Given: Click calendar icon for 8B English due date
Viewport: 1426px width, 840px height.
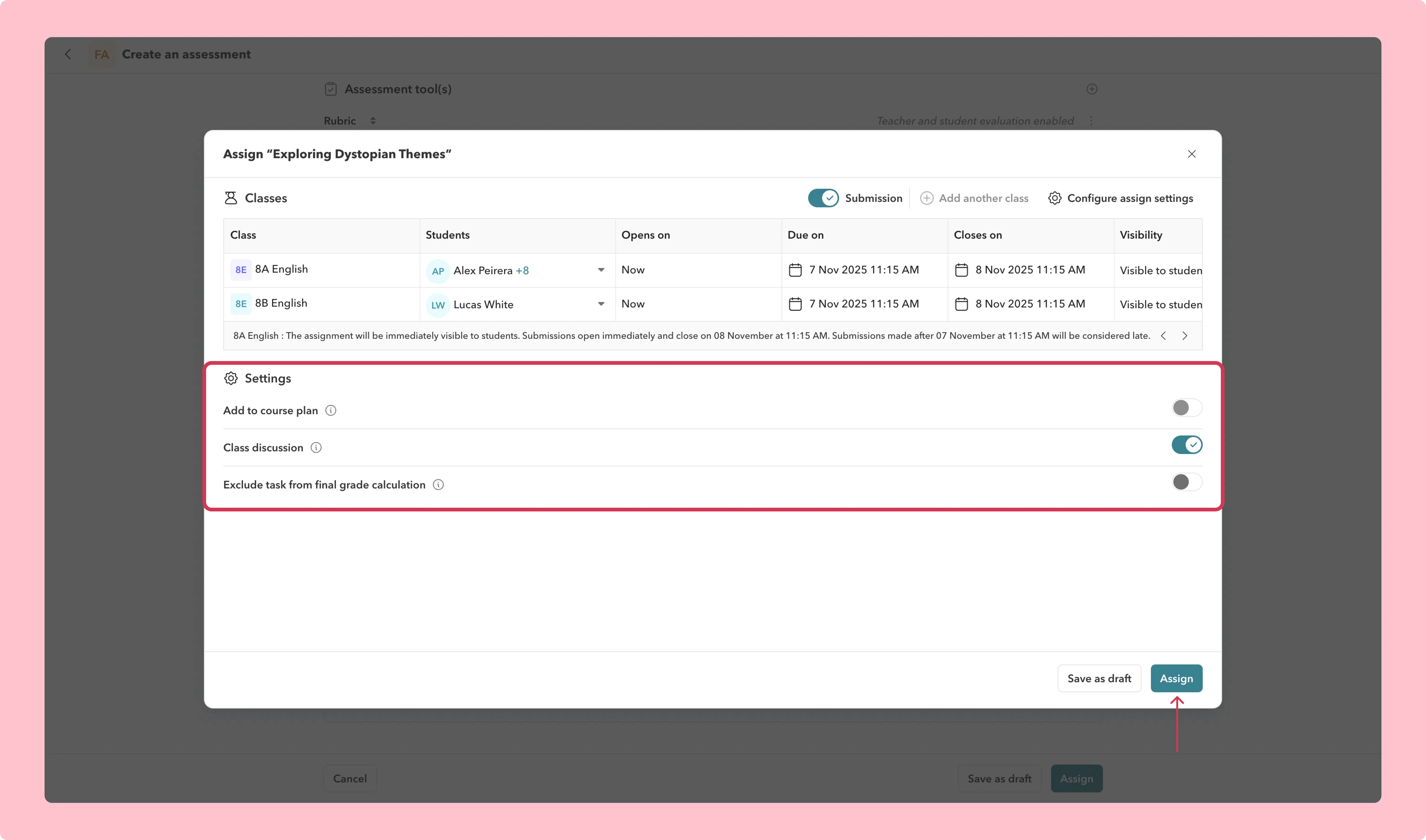Looking at the screenshot, I should (795, 304).
